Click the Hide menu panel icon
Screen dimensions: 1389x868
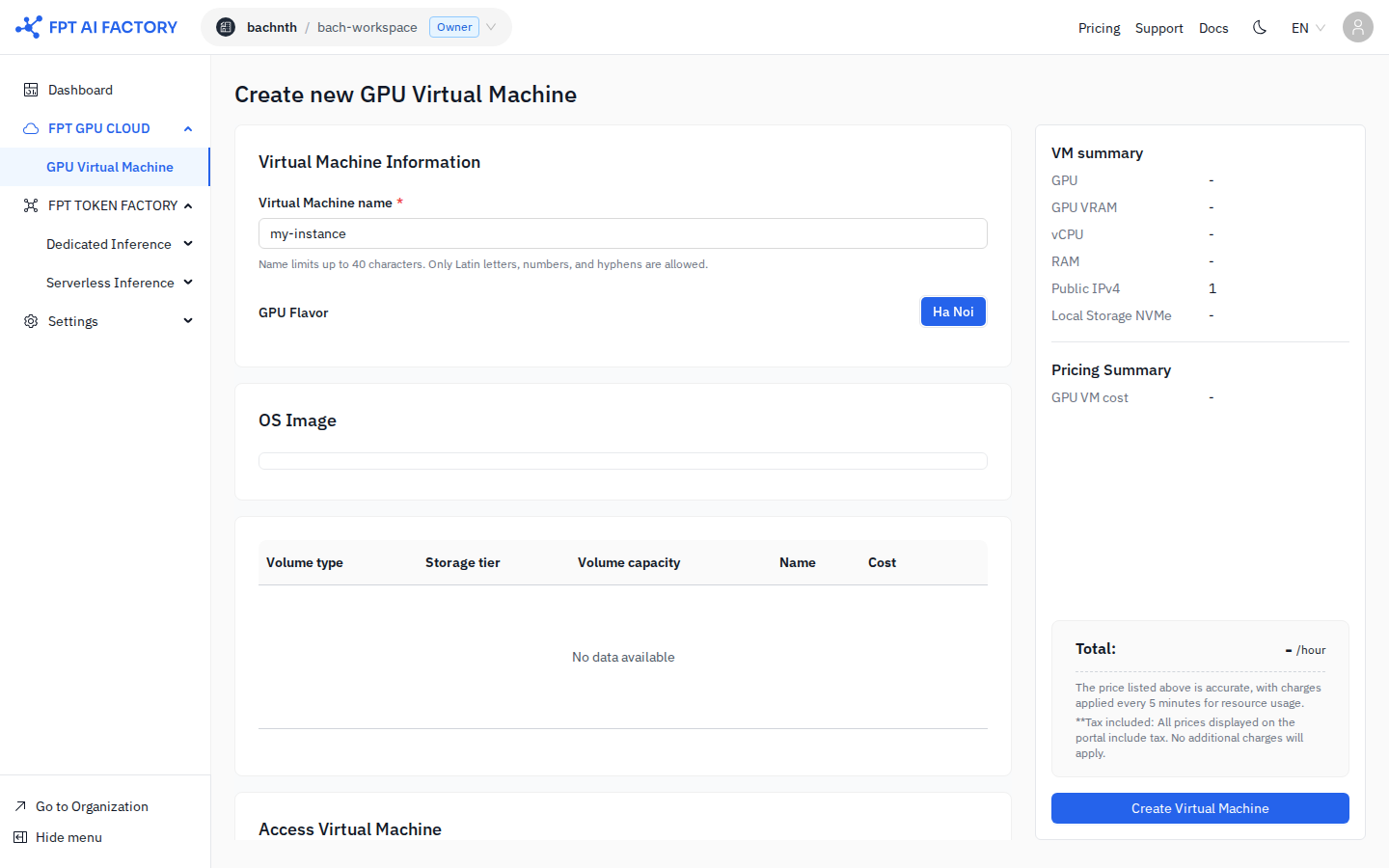(x=20, y=837)
